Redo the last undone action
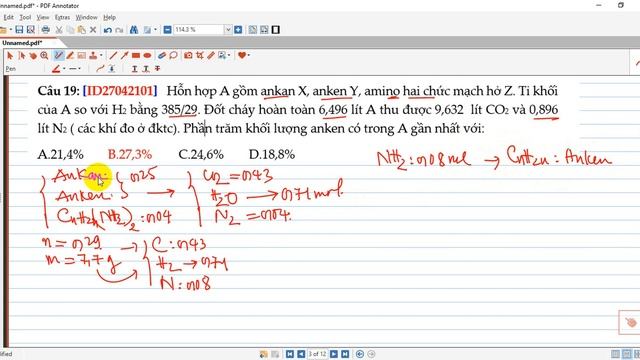The width and height of the screenshot is (640, 360). pos(119,30)
